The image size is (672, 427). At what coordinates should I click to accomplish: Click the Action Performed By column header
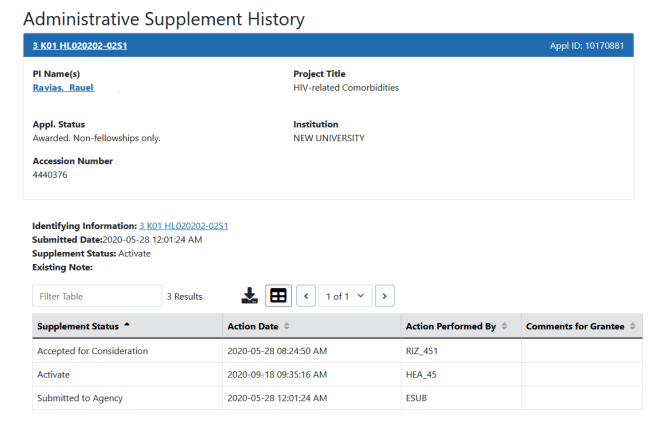tap(450, 326)
